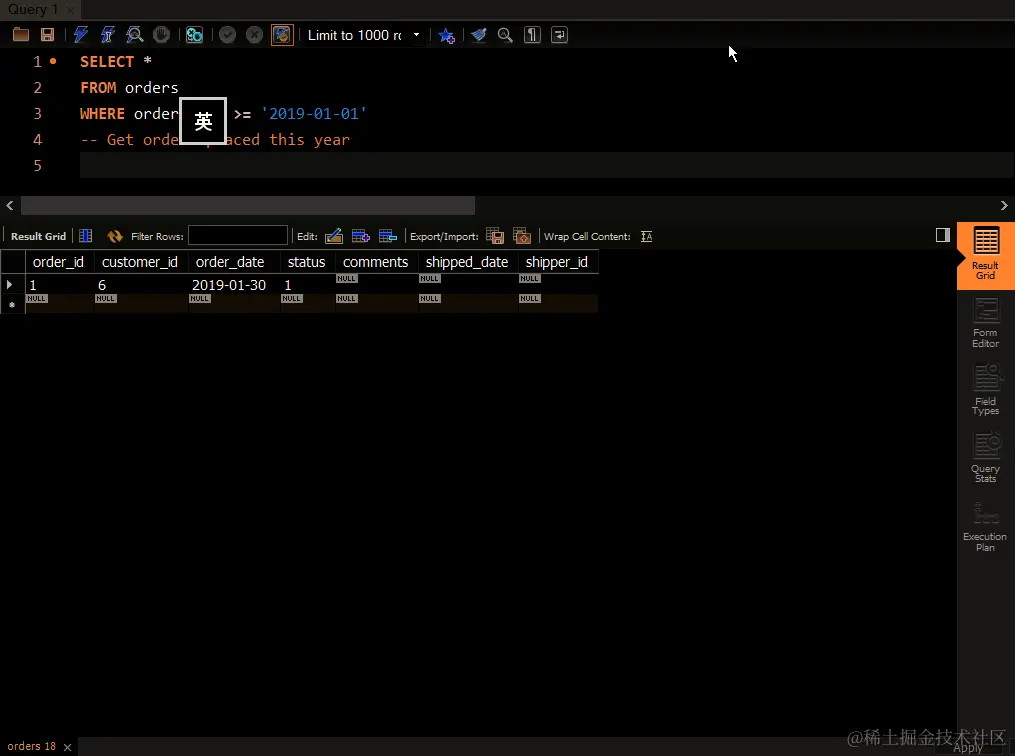Run Explain with magnifier lightning icon

pos(134,35)
